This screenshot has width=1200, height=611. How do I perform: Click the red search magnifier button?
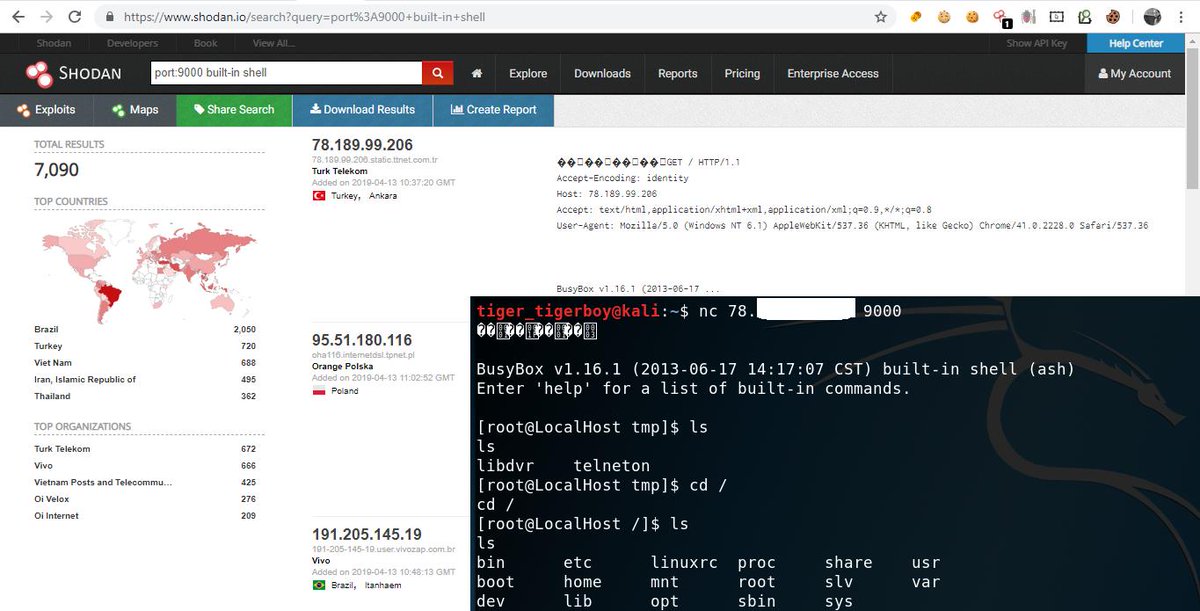(437, 73)
